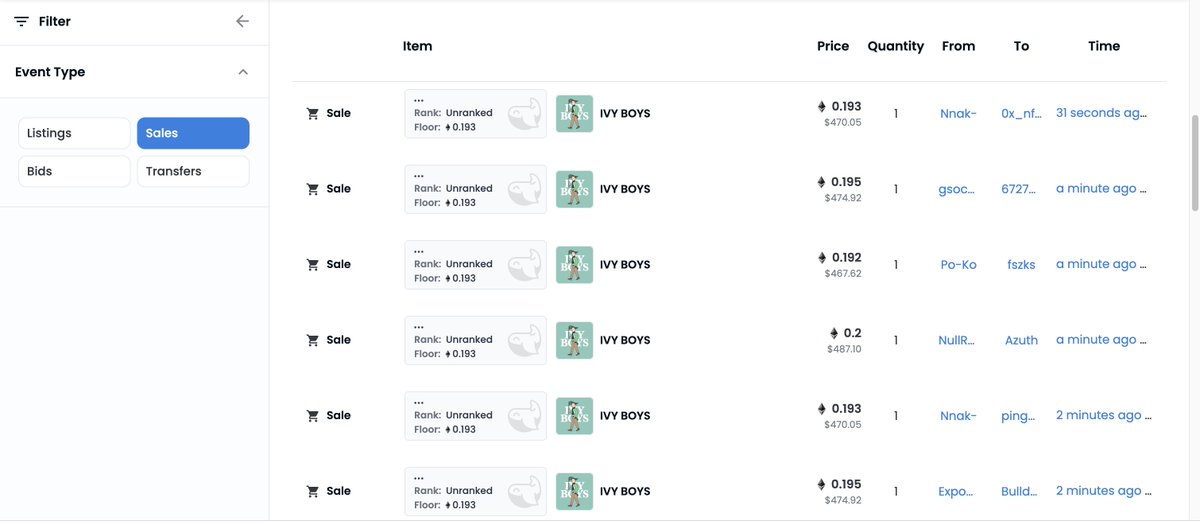
Task: Open the seller profile Po-Ko
Action: click(x=958, y=264)
